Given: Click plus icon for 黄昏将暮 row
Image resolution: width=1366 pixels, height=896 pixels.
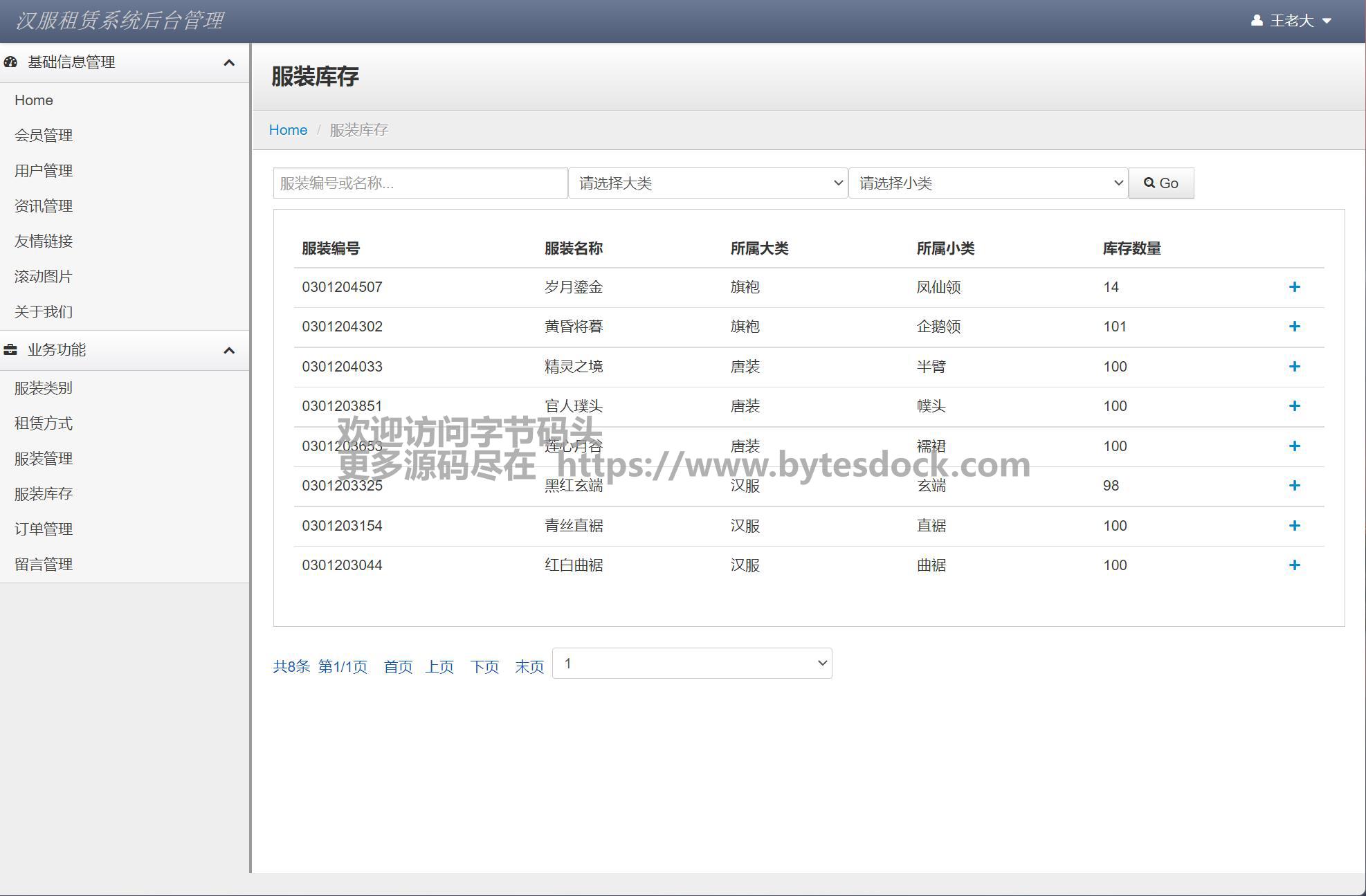Looking at the screenshot, I should click(x=1294, y=327).
